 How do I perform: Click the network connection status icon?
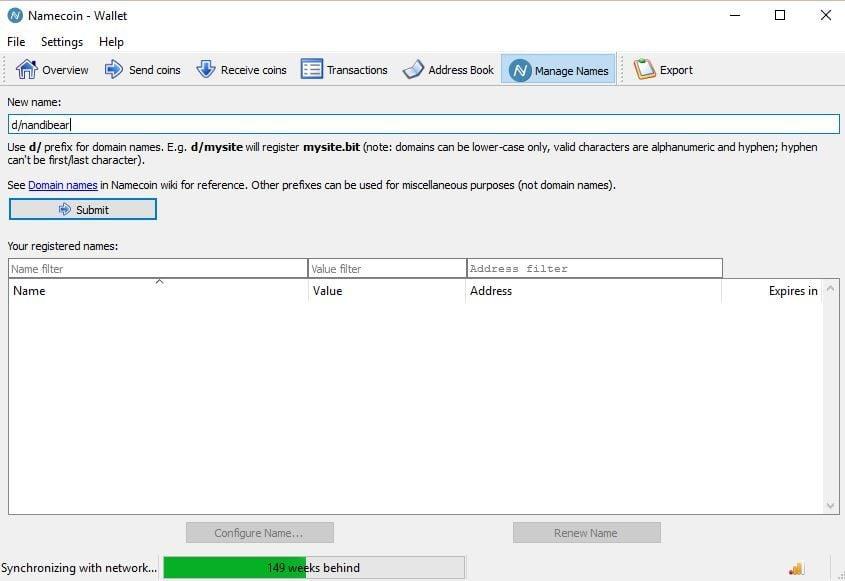click(x=796, y=568)
